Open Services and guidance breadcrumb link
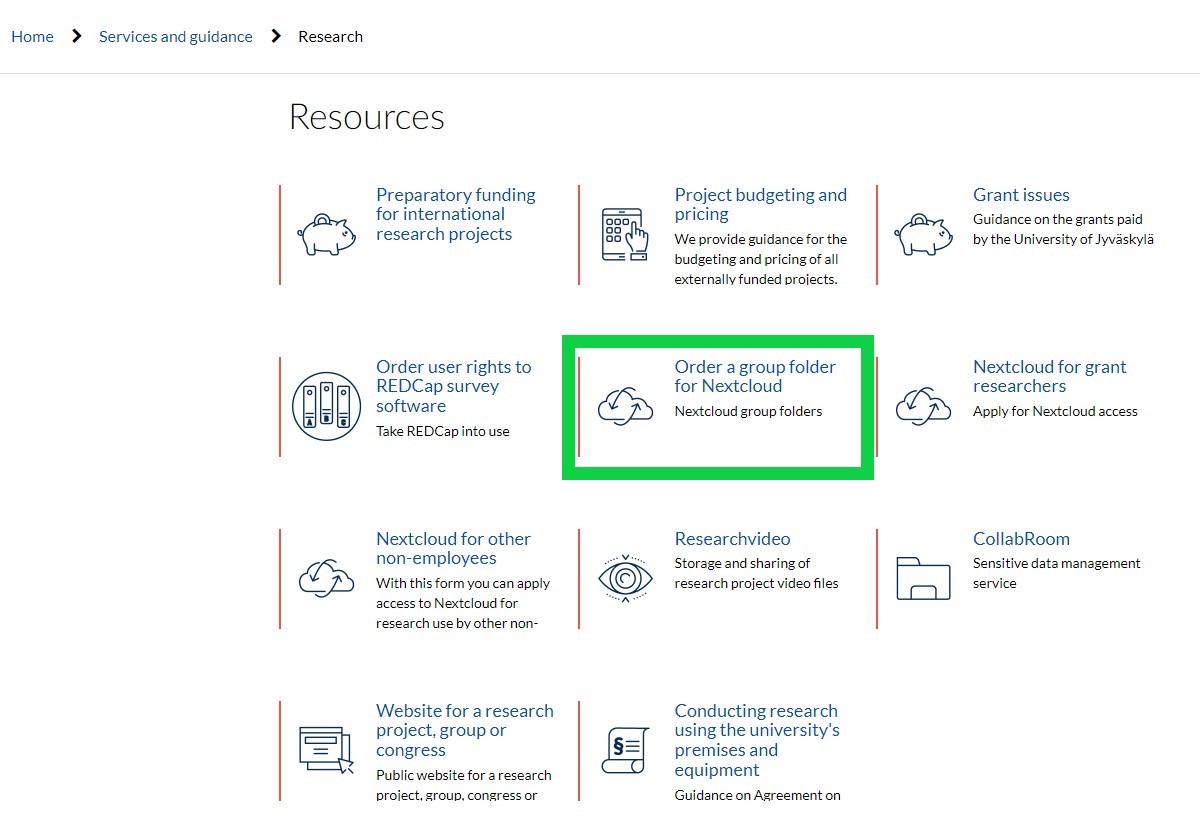The width and height of the screenshot is (1200, 830). [176, 36]
